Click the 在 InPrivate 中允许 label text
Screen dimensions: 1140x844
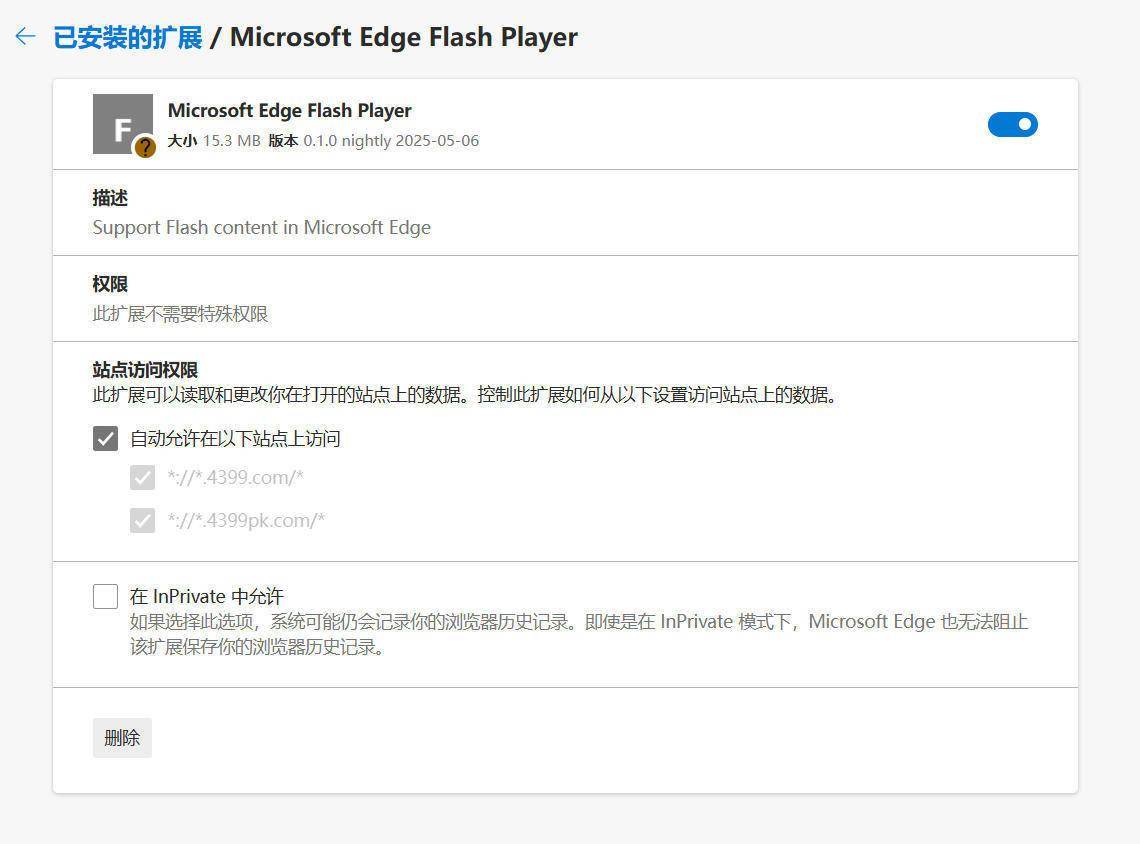click(x=206, y=596)
